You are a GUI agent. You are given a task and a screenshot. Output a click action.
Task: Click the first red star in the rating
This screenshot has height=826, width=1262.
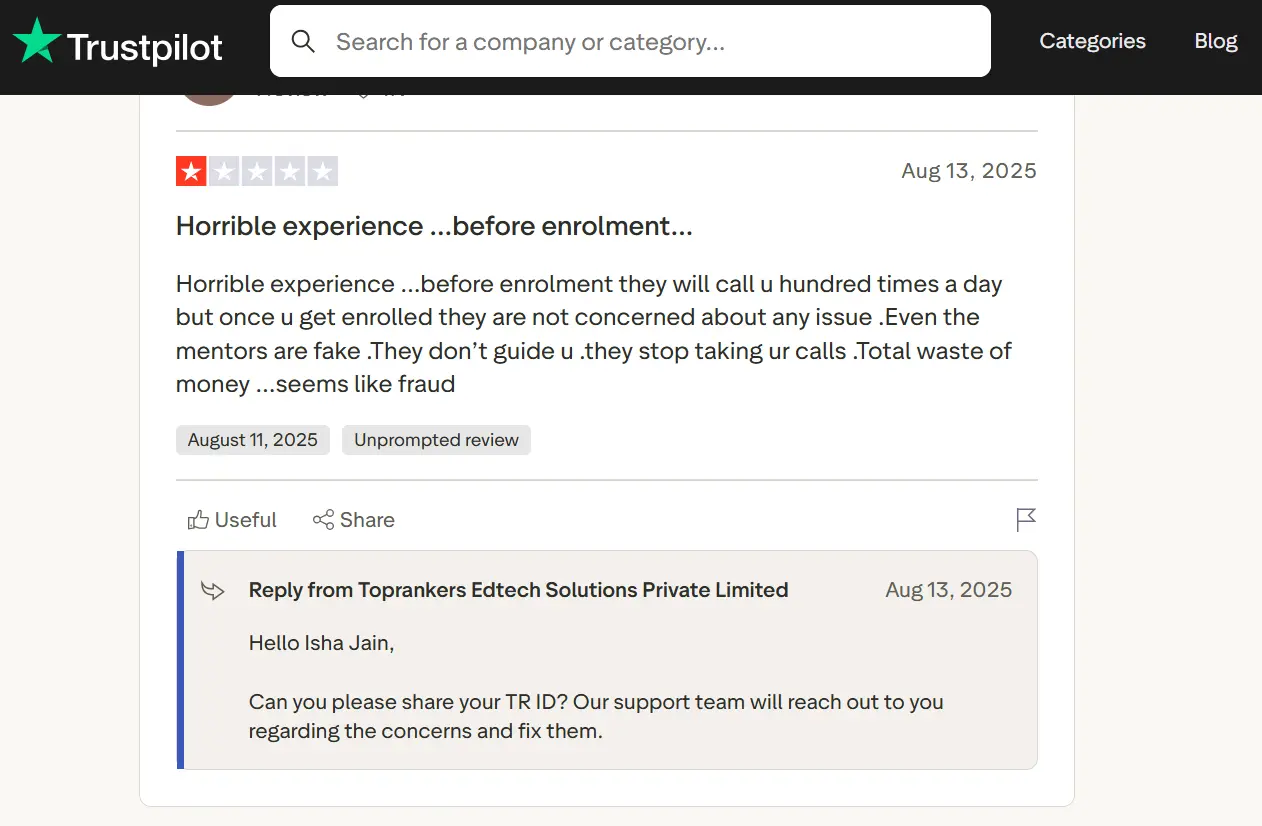point(190,170)
